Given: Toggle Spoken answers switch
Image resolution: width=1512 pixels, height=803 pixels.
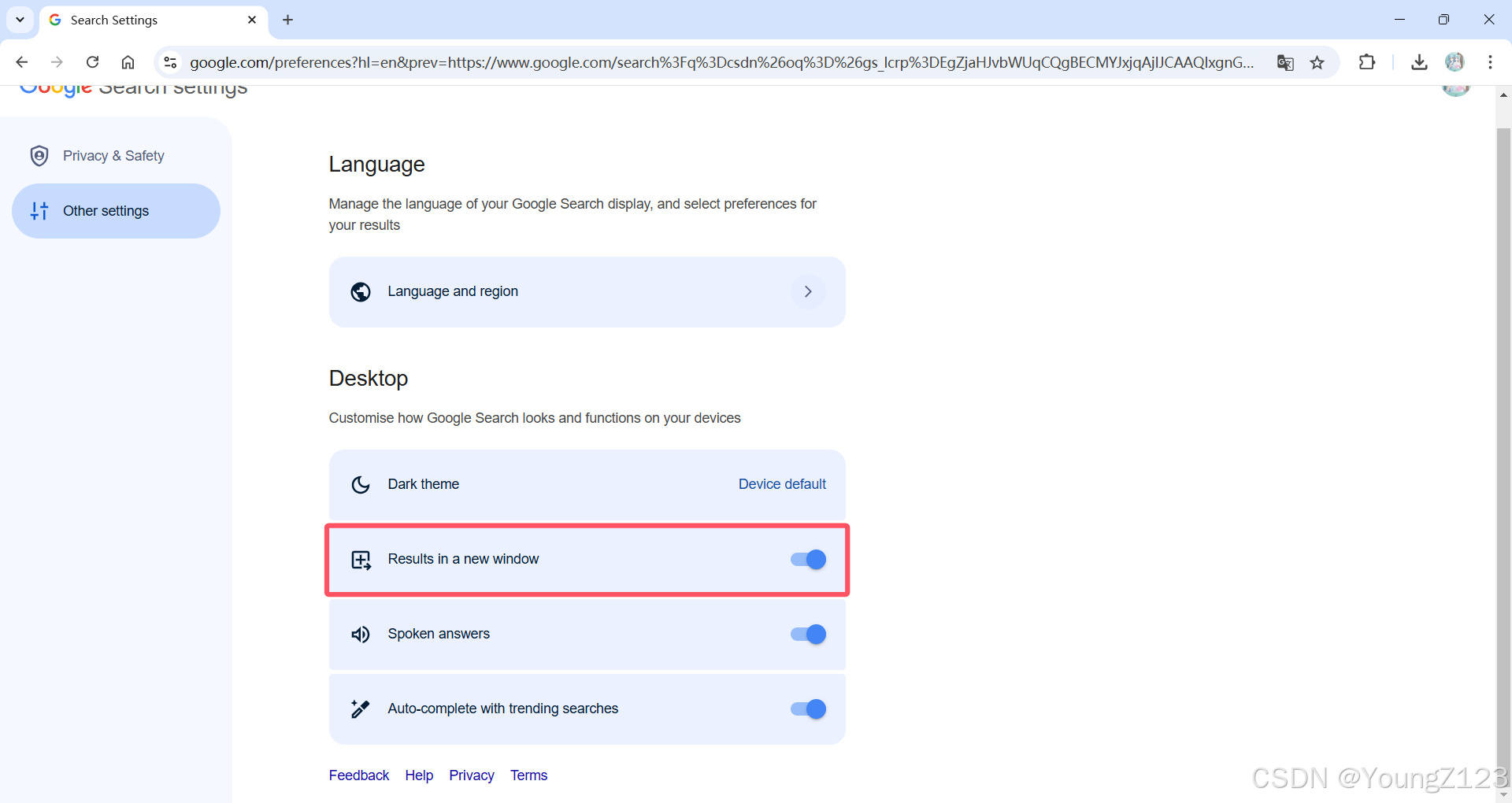Looking at the screenshot, I should pos(809,635).
